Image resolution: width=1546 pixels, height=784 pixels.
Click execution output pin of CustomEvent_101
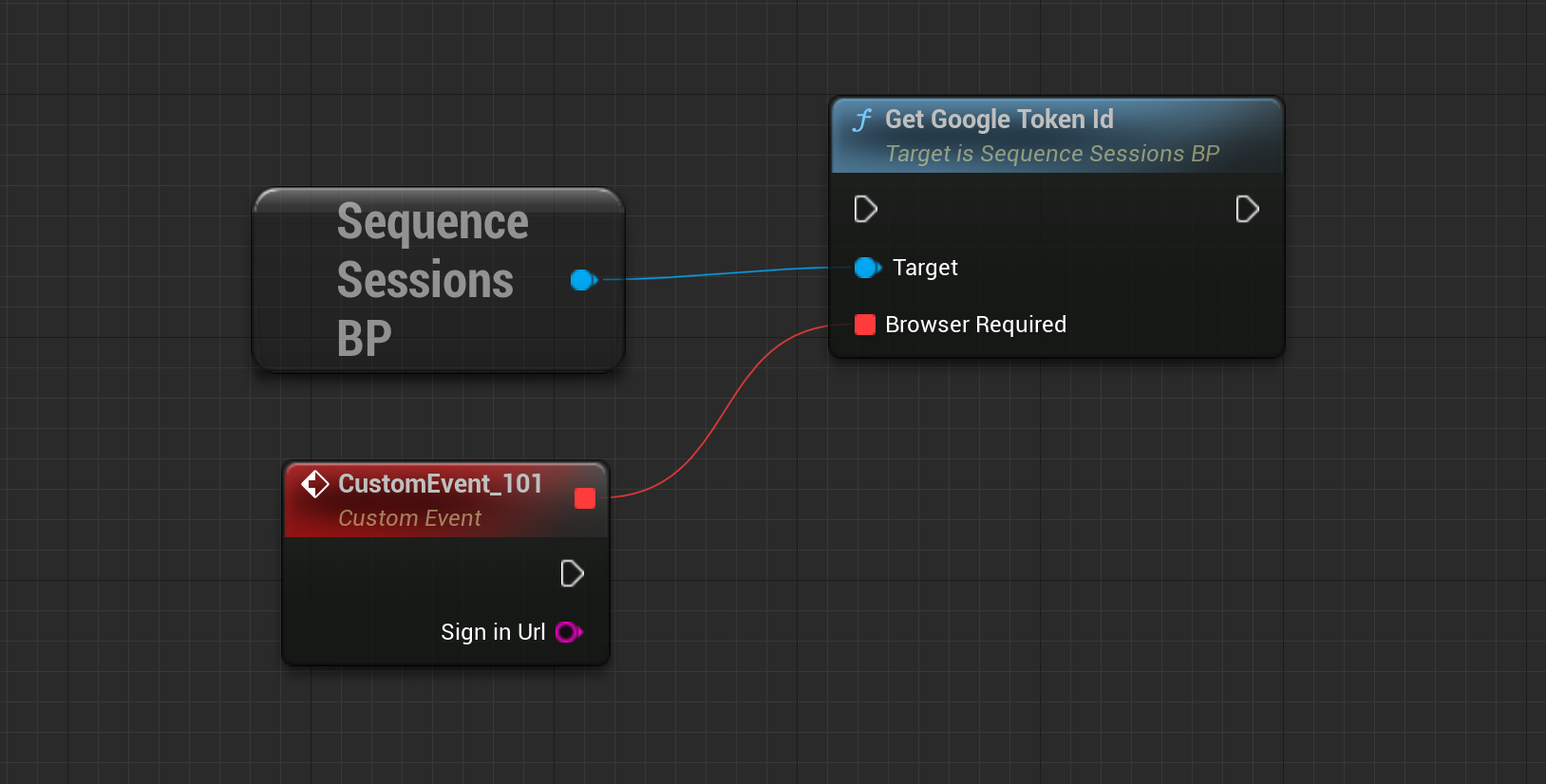(572, 573)
